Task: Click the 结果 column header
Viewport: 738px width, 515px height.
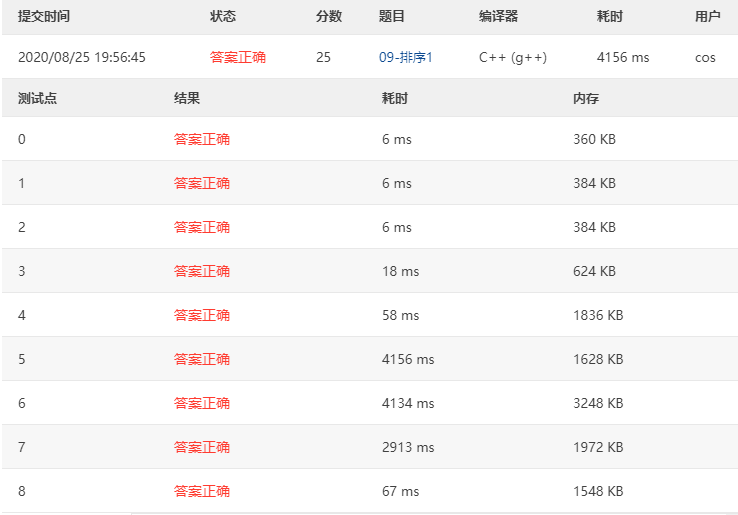Action: click(x=187, y=98)
